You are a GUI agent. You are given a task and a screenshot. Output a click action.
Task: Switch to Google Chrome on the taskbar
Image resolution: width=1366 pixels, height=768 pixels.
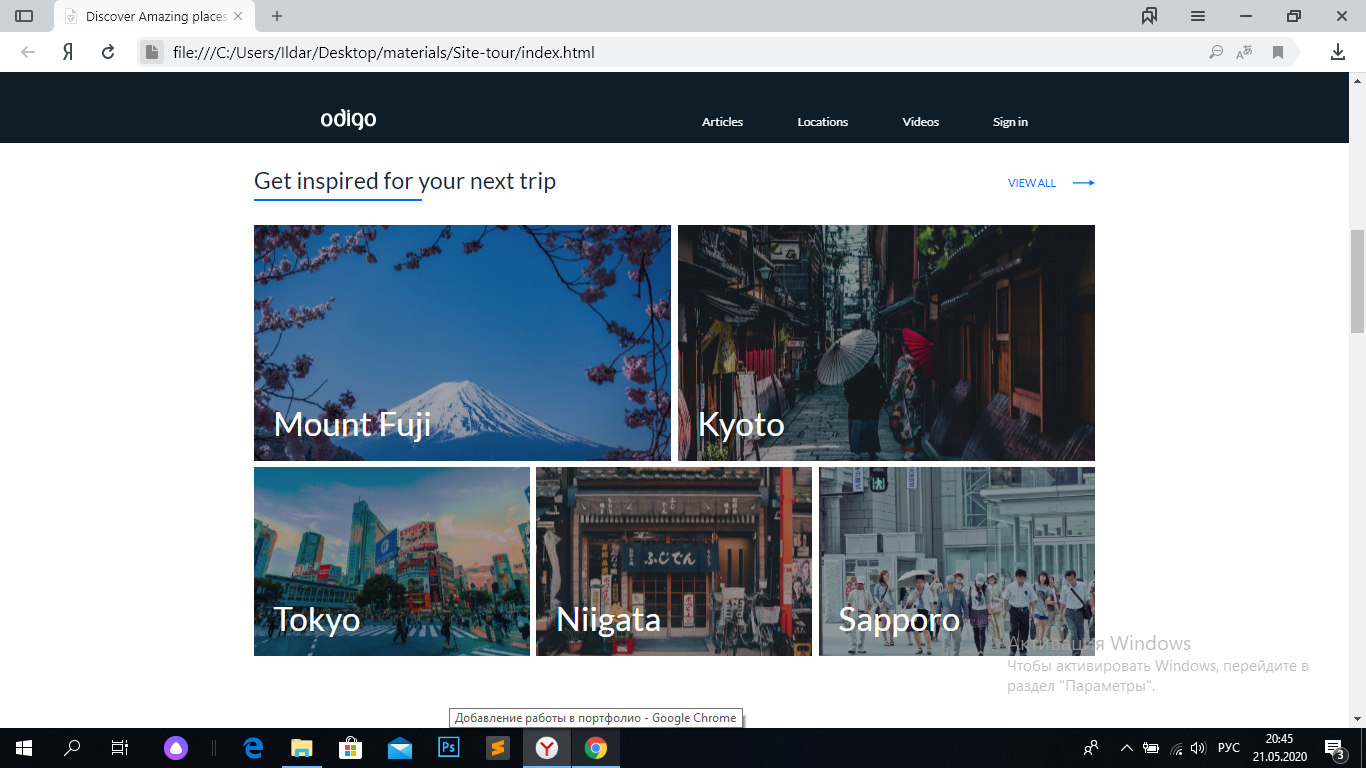[595, 747]
